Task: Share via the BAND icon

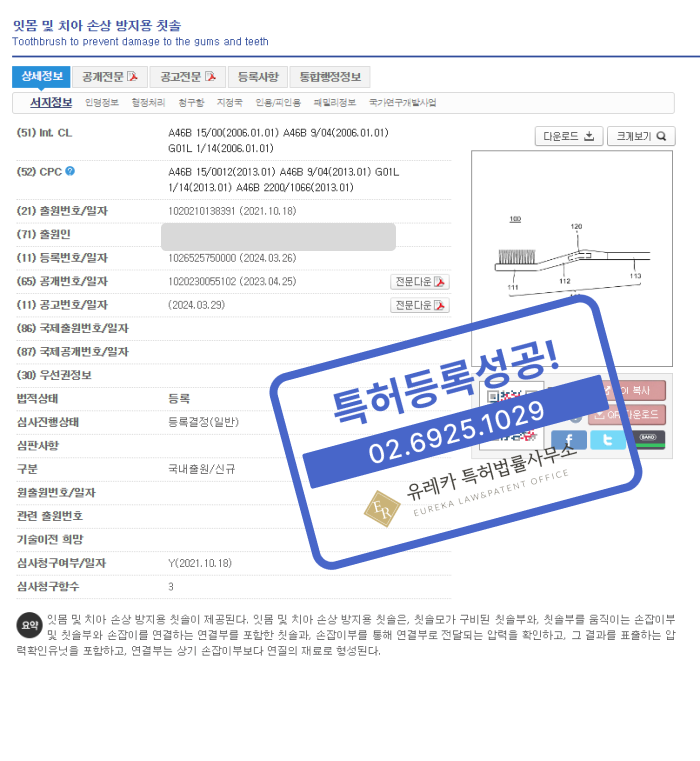Action: click(x=649, y=439)
